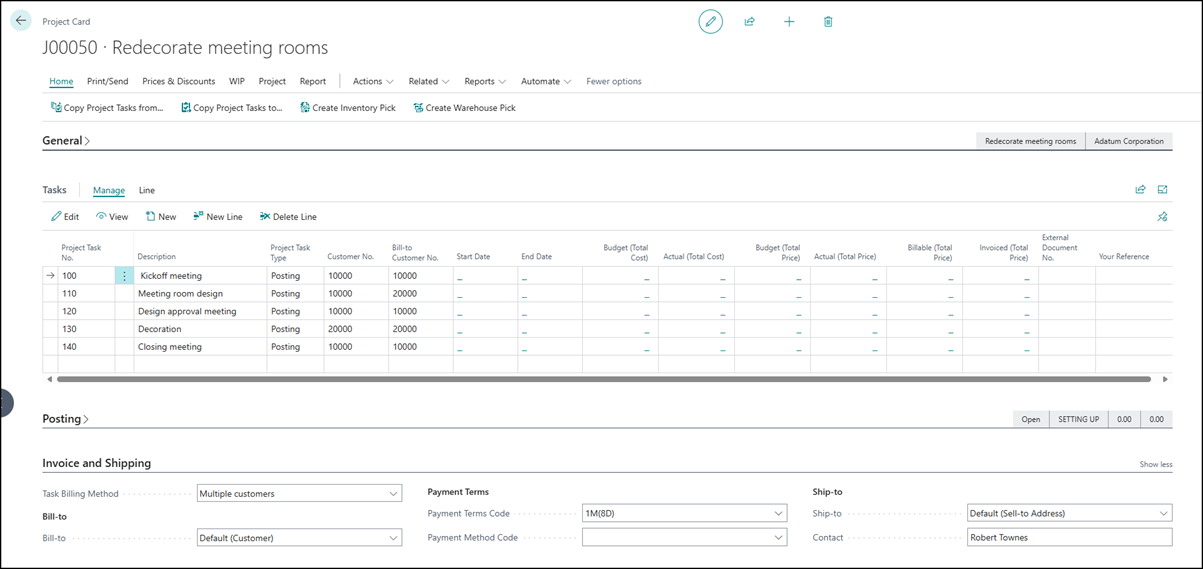Click Redecorate meeting rooms summary in General
The width and height of the screenshot is (1203, 569).
(x=1030, y=141)
